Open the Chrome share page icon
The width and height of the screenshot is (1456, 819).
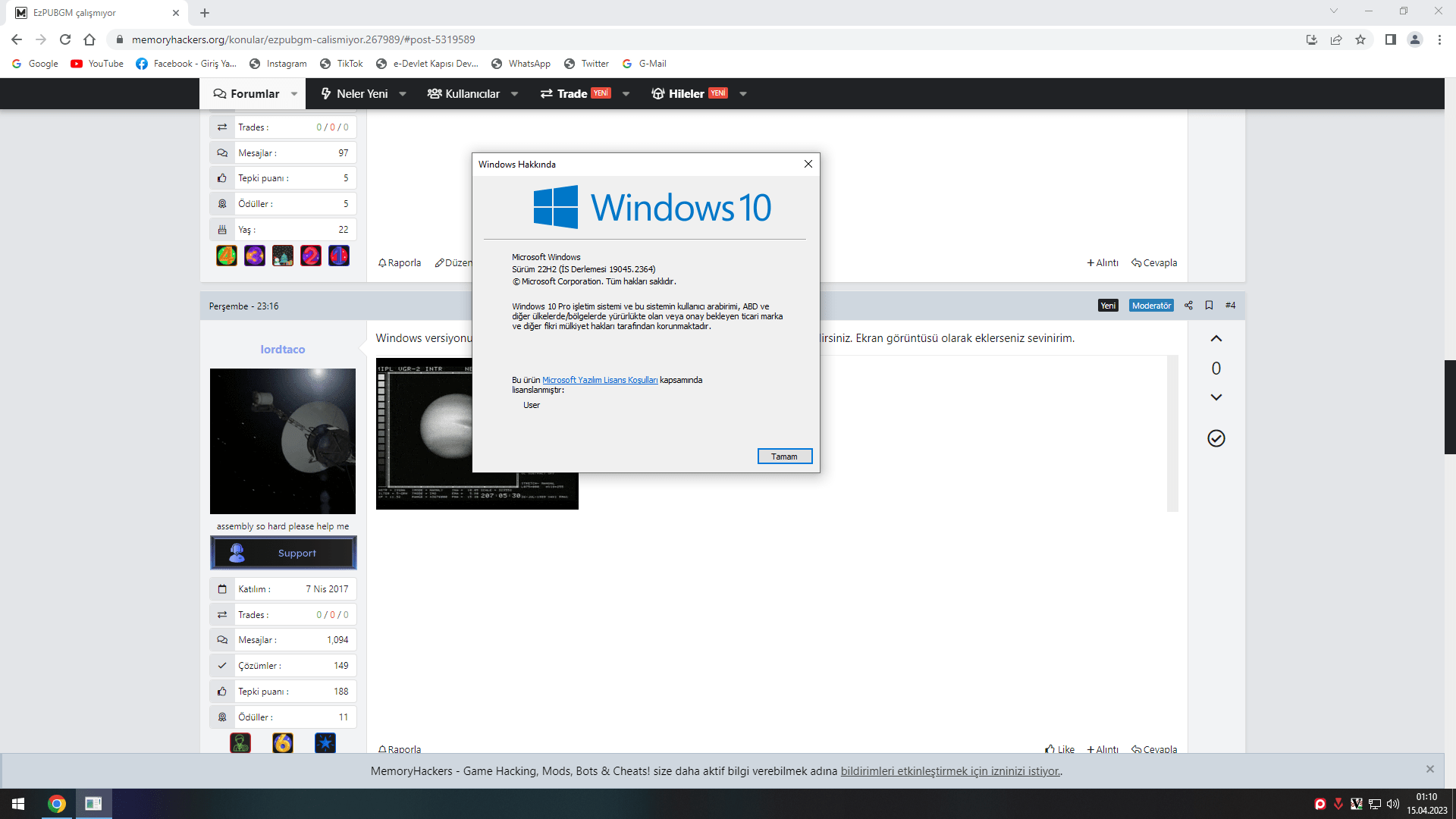point(1336,39)
